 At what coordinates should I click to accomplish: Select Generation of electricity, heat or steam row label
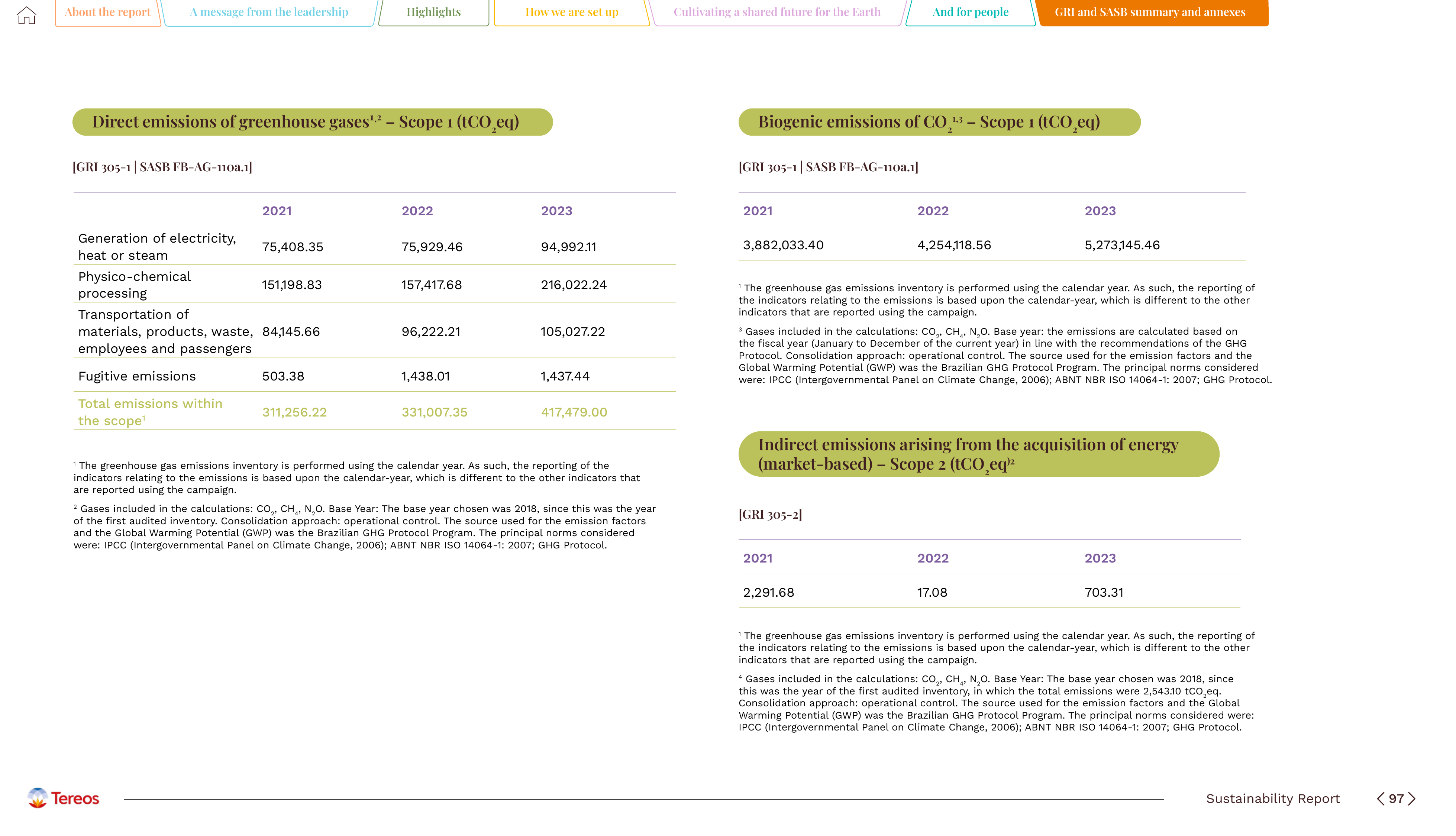click(x=157, y=247)
